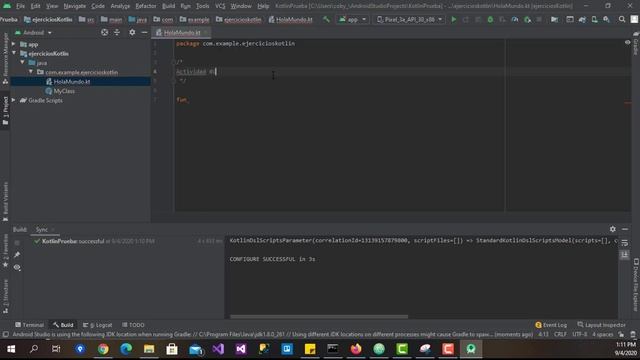Click the green Run app button
Image resolution: width=640 pixels, height=360 pixels.
(x=453, y=19)
